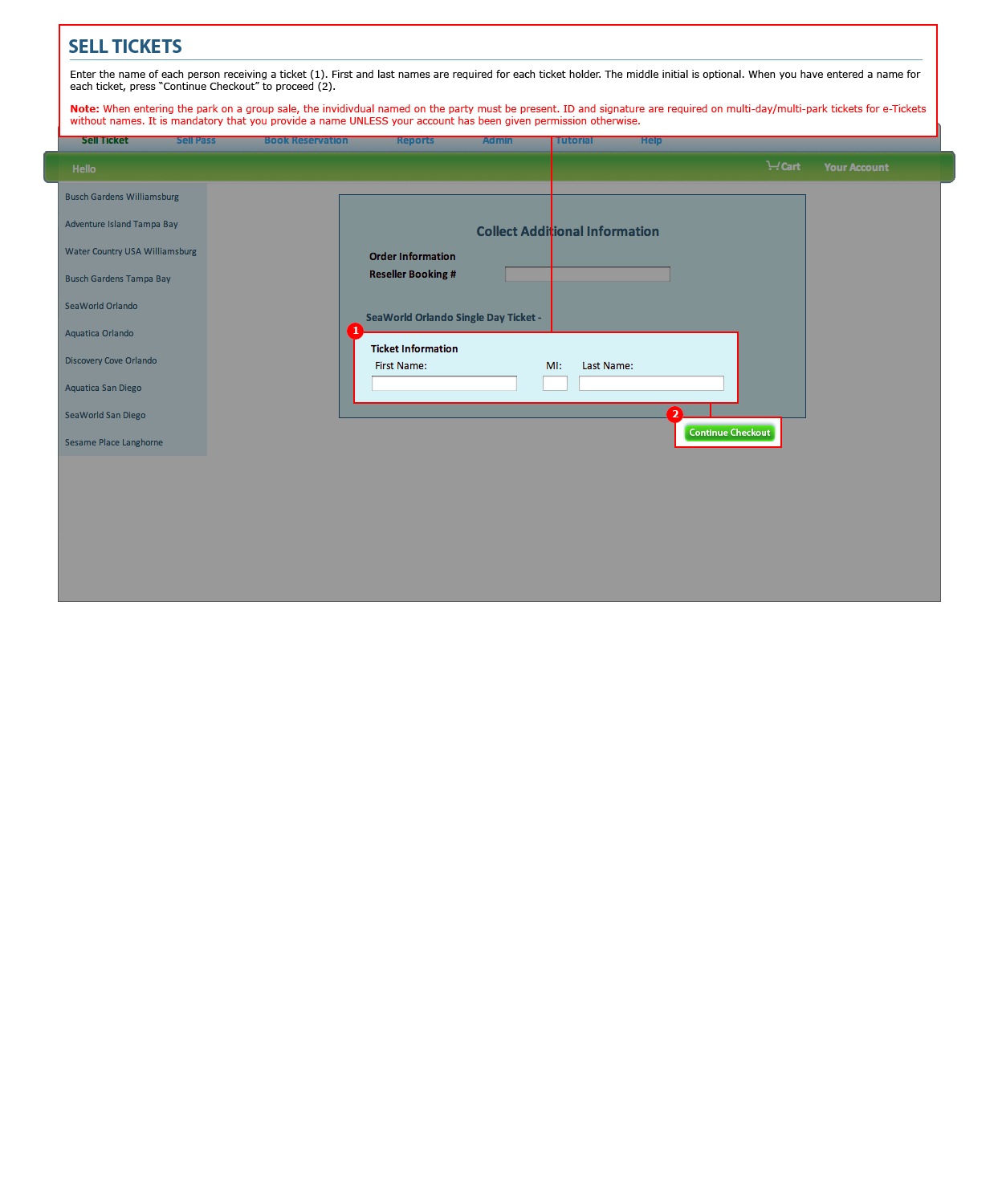This screenshot has height=1204, width=998.
Task: Open the Sell Pass tab
Action: pyautogui.click(x=196, y=141)
